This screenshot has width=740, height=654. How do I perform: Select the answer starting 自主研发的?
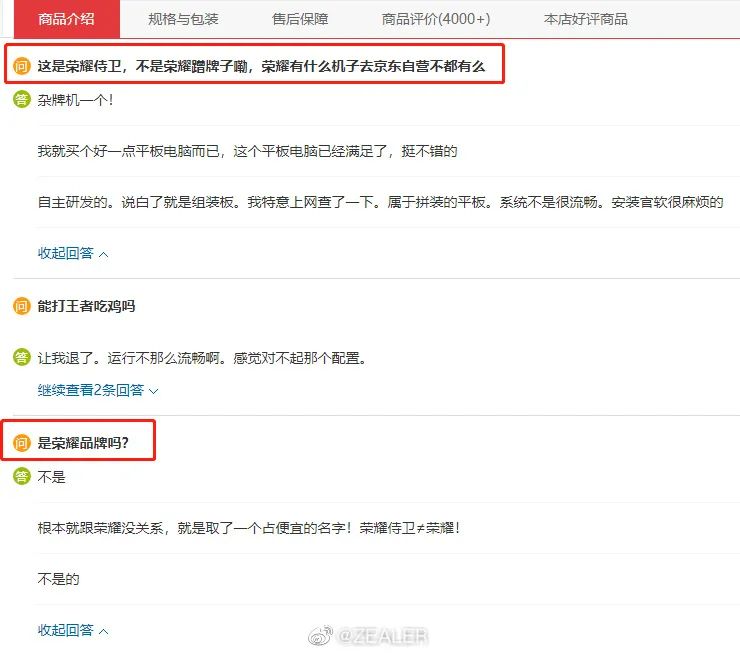(380, 202)
